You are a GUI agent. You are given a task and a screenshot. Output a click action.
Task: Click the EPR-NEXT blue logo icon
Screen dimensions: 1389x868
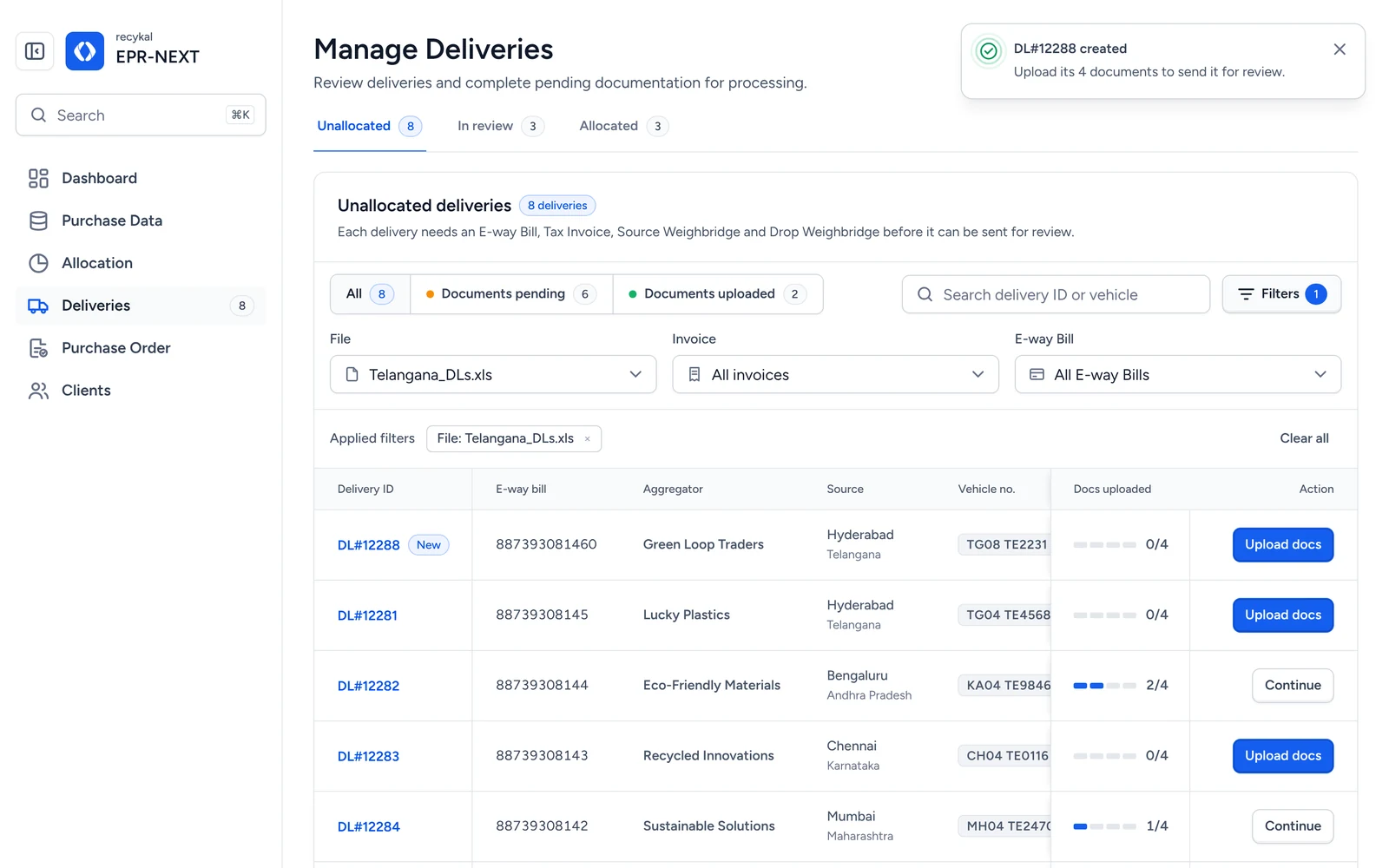coord(85,51)
